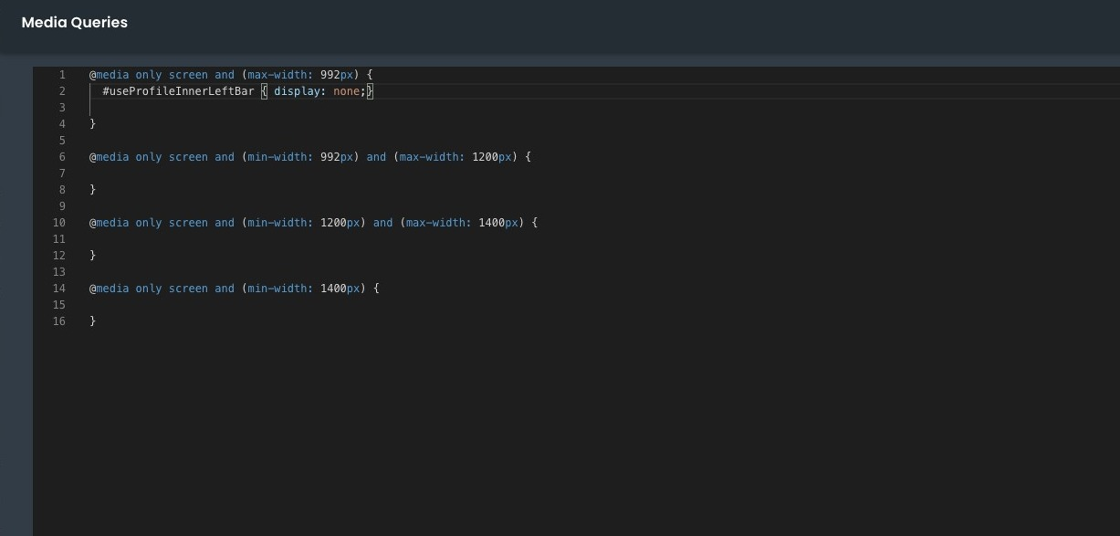Select line number 2 in the gutter
Viewport: 1120px width, 536px height.
[61, 91]
